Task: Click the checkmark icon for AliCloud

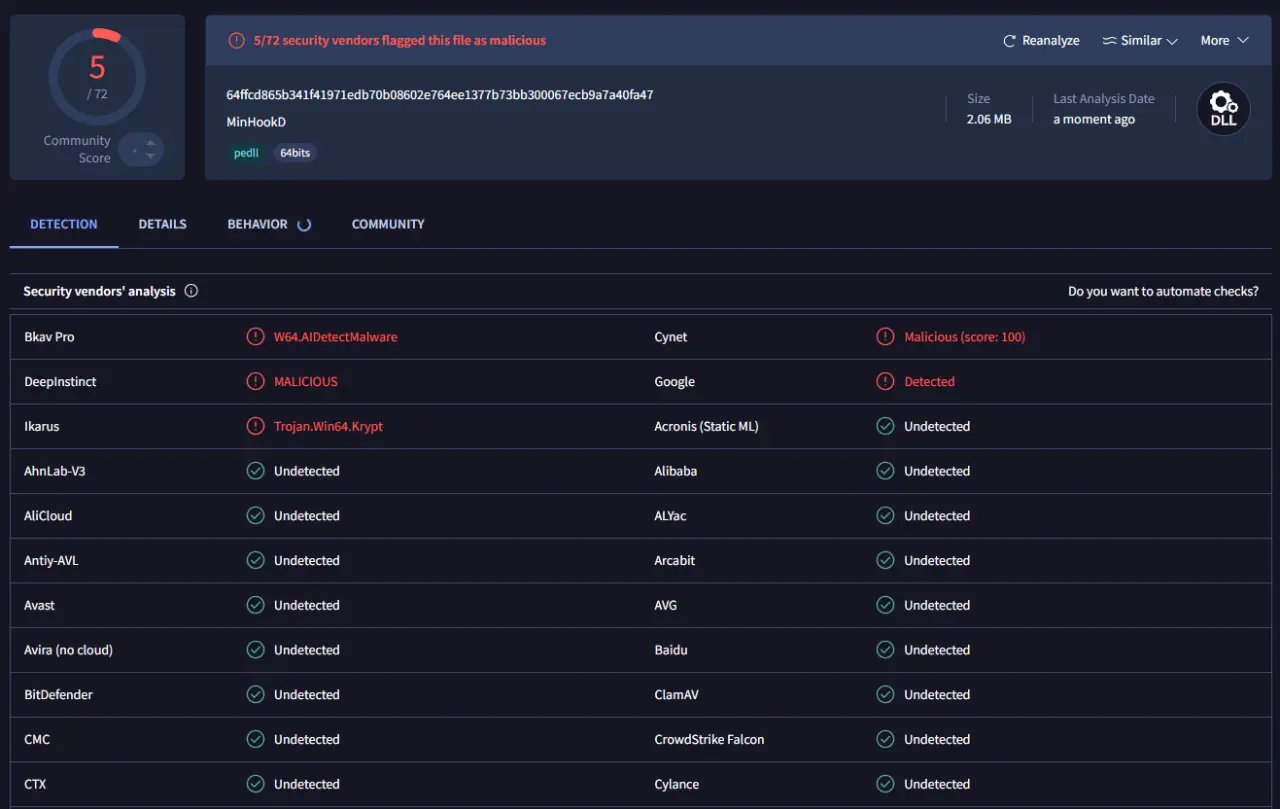Action: point(255,516)
